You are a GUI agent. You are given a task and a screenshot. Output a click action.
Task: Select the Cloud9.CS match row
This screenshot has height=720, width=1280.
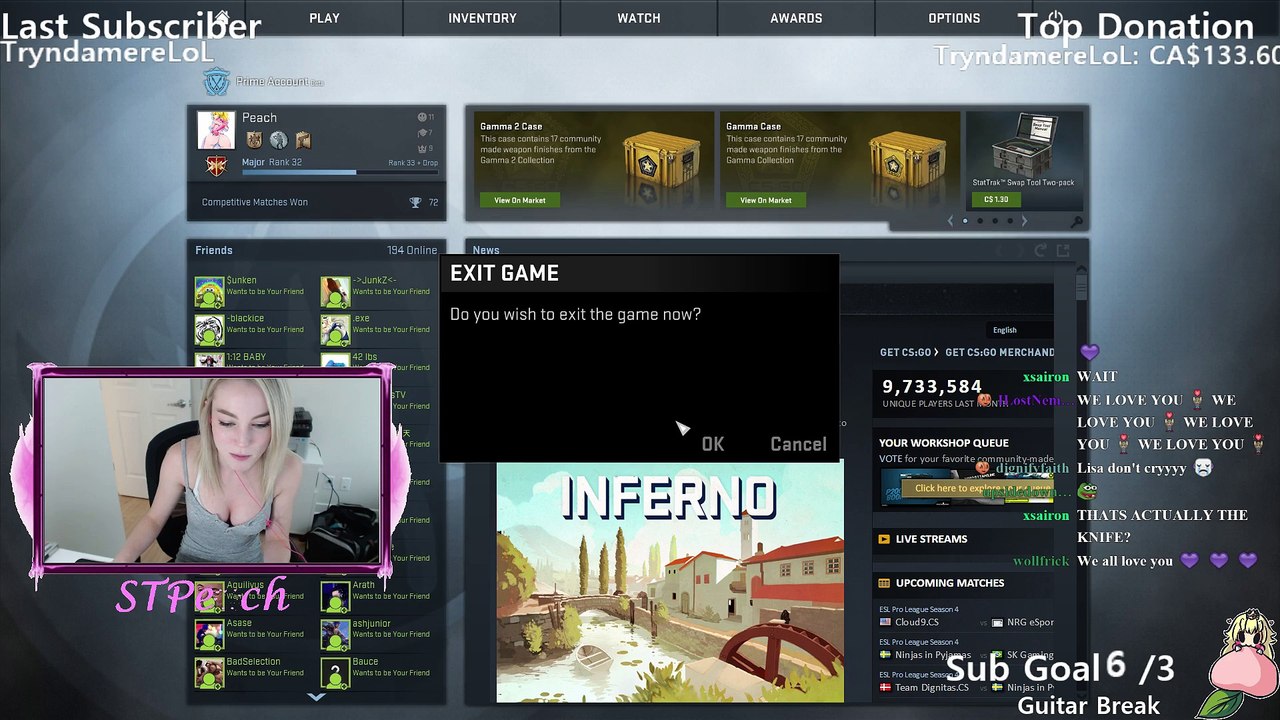point(966,622)
